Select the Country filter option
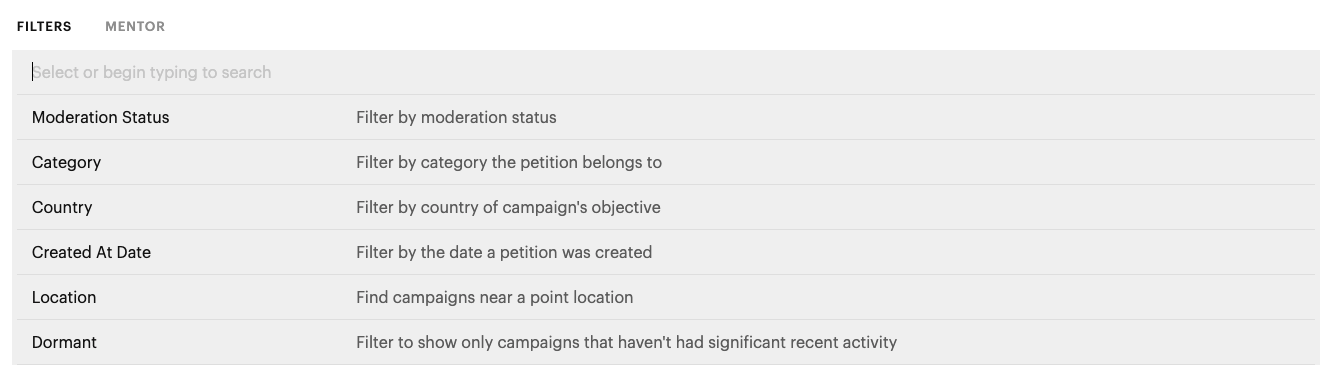1333x365 pixels. coord(666,207)
